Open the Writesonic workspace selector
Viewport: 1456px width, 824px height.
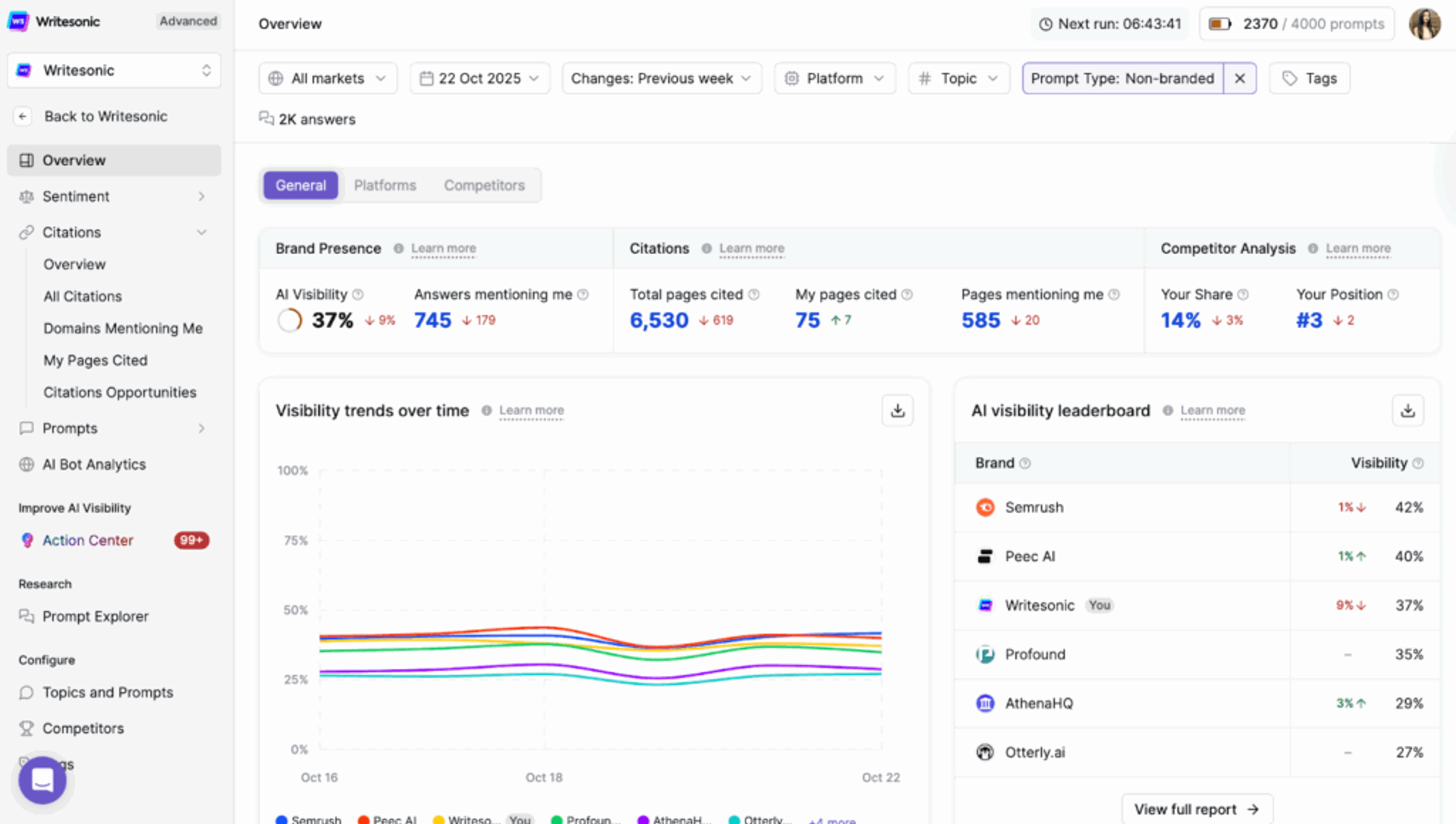pyautogui.click(x=114, y=71)
